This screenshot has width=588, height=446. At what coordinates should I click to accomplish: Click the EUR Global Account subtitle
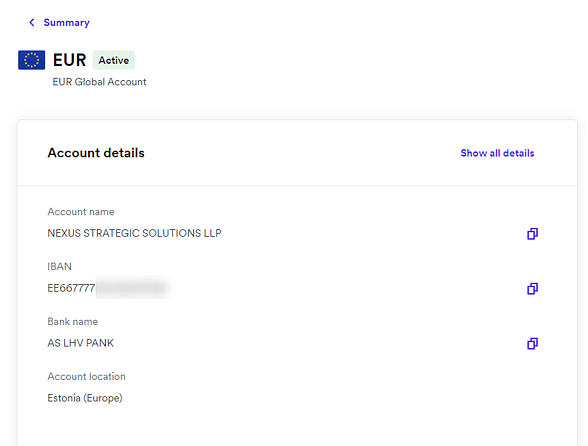[x=99, y=82]
